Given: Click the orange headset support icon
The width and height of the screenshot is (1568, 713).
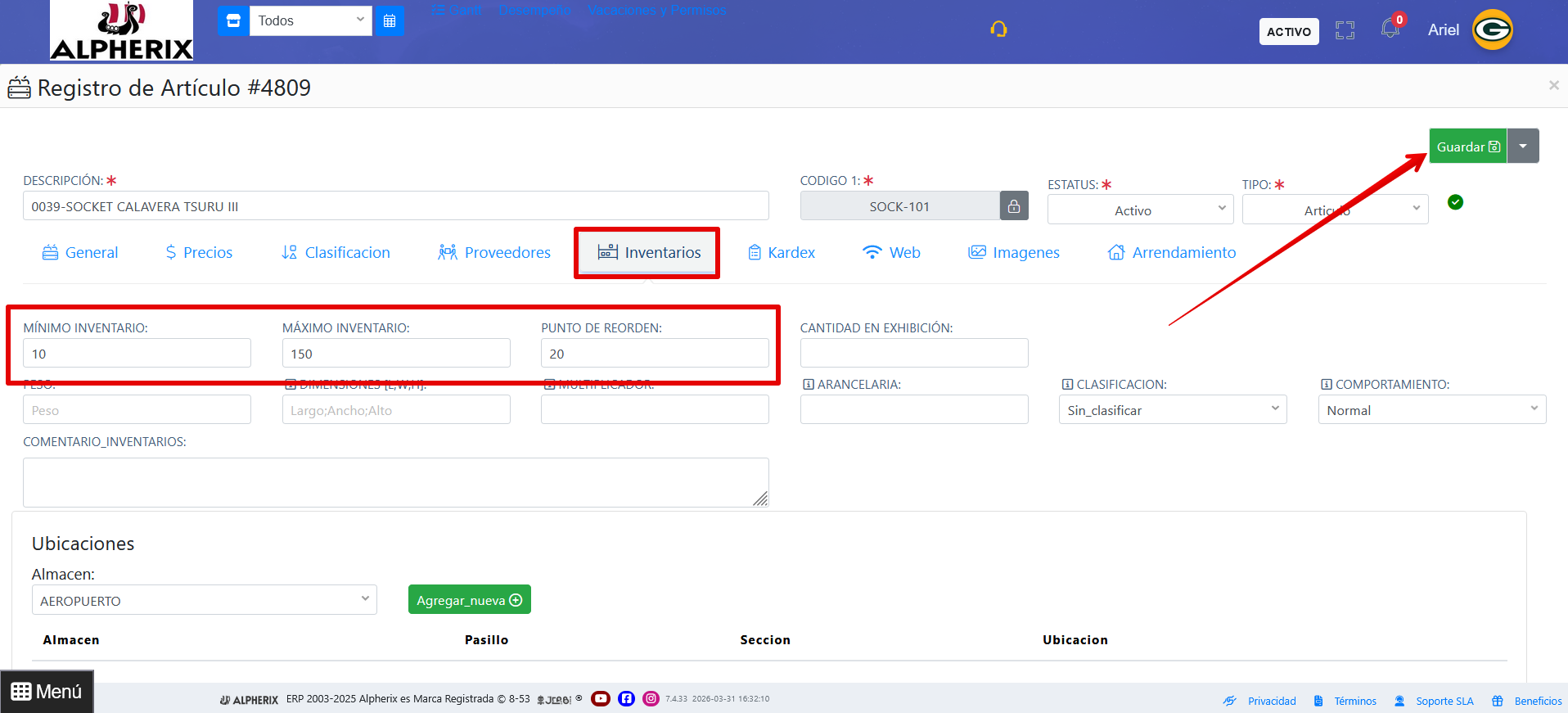Looking at the screenshot, I should [998, 29].
